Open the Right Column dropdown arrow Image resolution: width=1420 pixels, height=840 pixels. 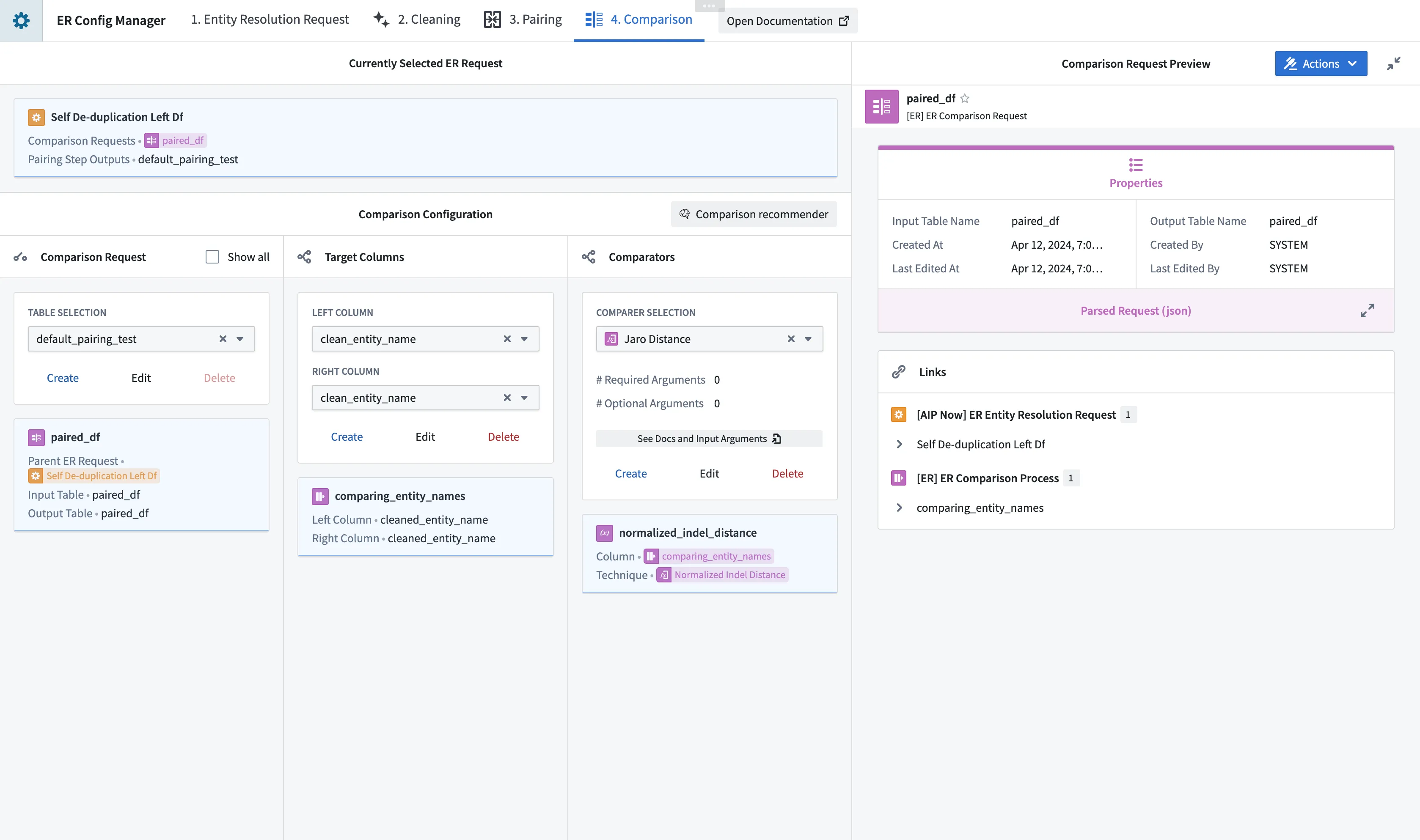coord(524,398)
